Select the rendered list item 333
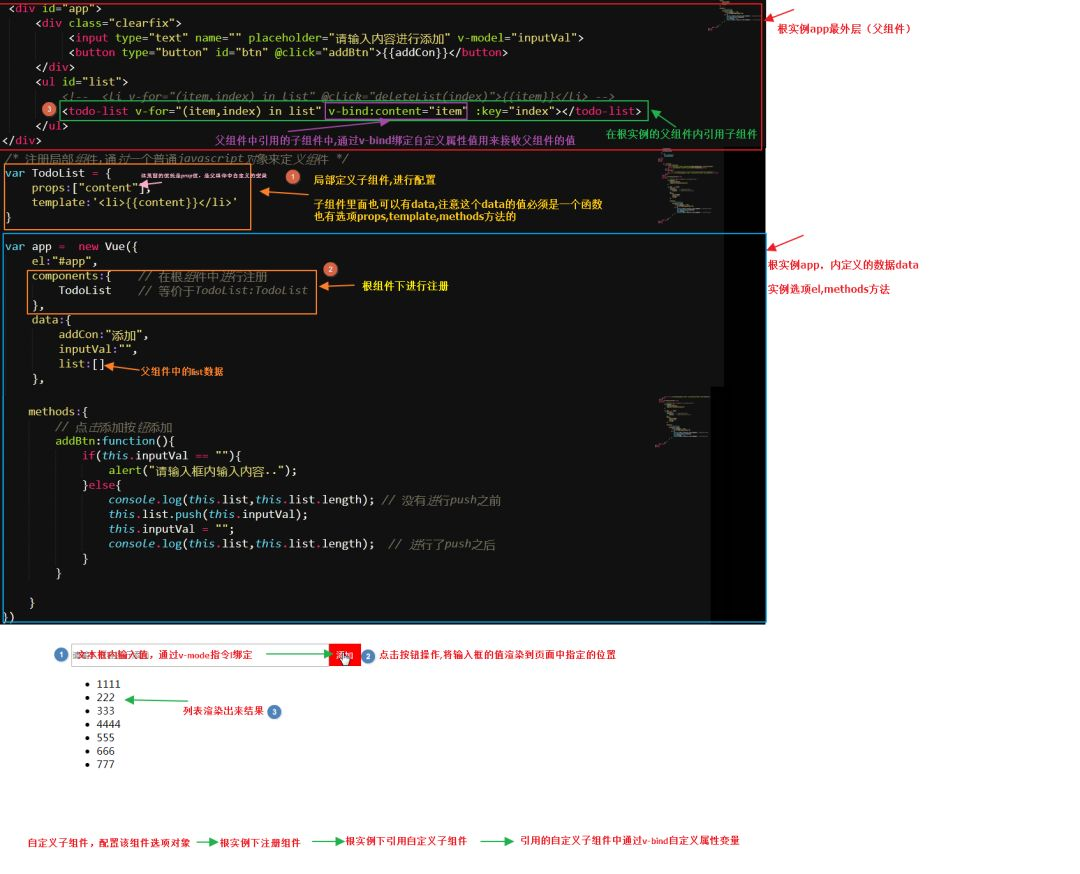This screenshot has width=1080, height=874. [x=105, y=711]
